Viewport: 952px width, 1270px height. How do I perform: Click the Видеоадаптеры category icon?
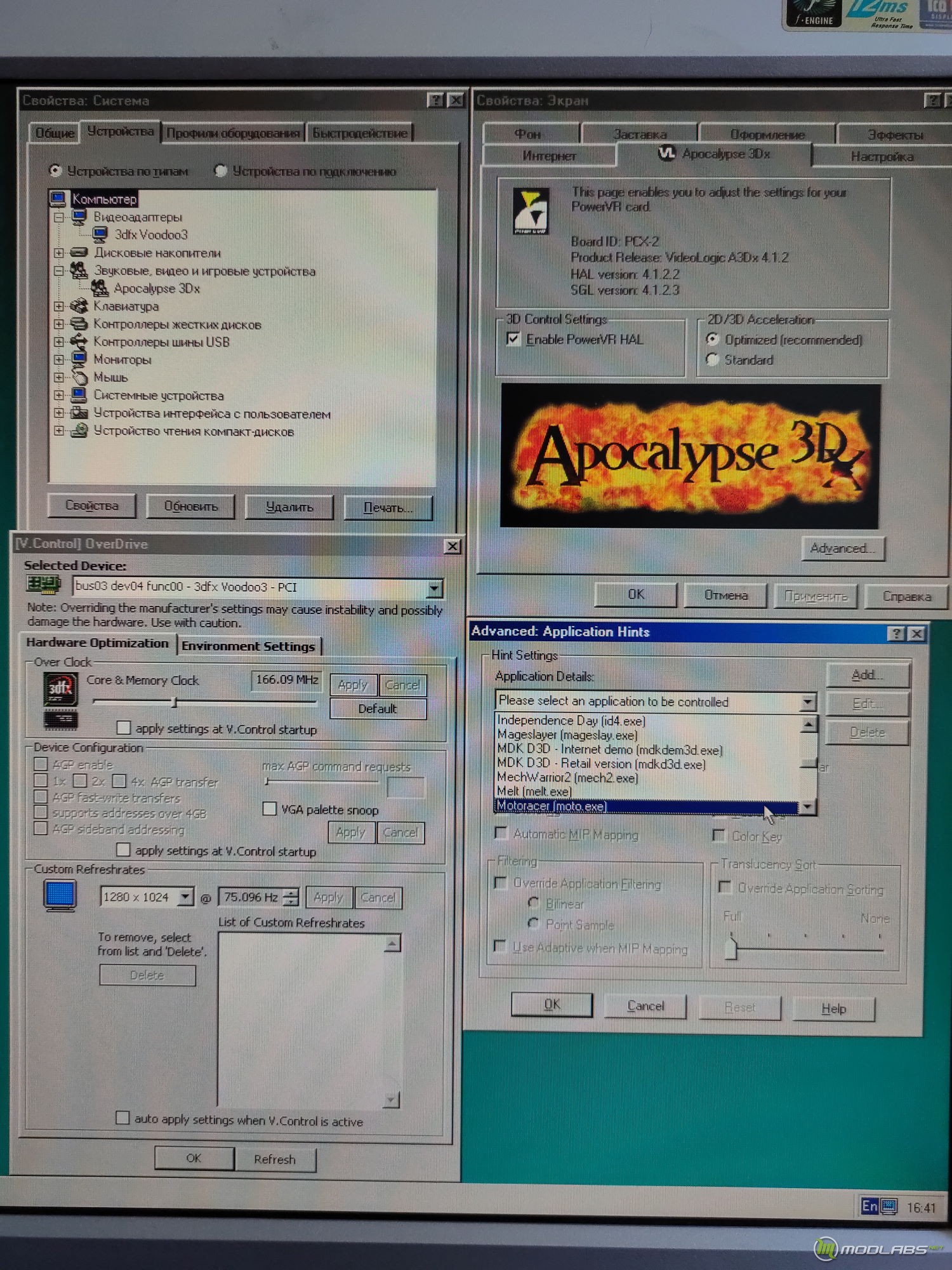pos(79,217)
